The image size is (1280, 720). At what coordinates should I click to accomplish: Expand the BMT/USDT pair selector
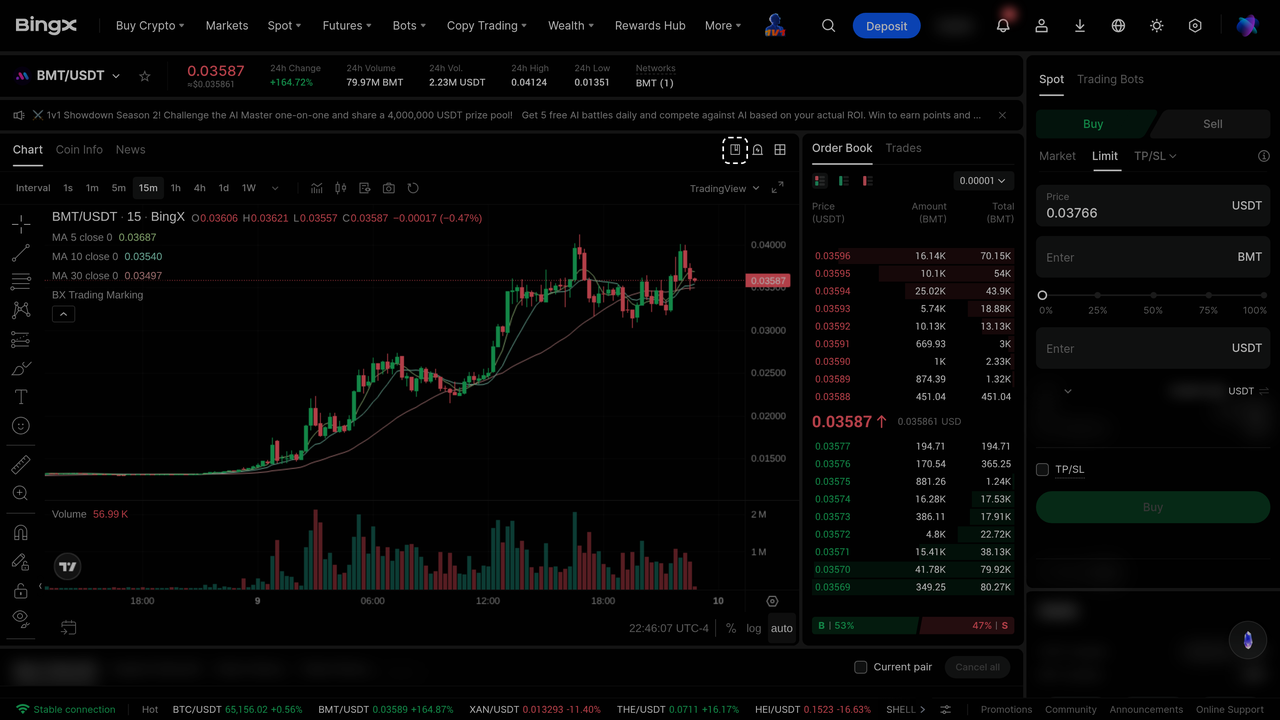[x=78, y=76]
